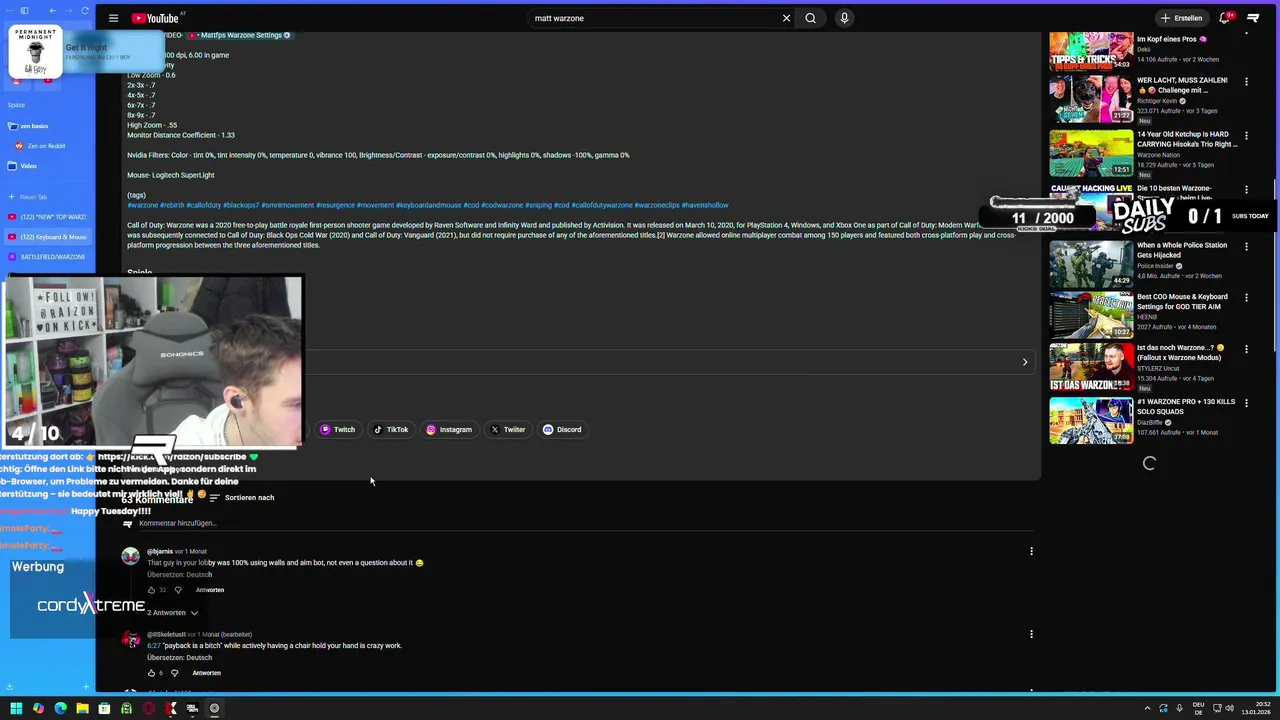Go forward with browser forward arrow
This screenshot has height=720, width=1280.
[69, 10]
